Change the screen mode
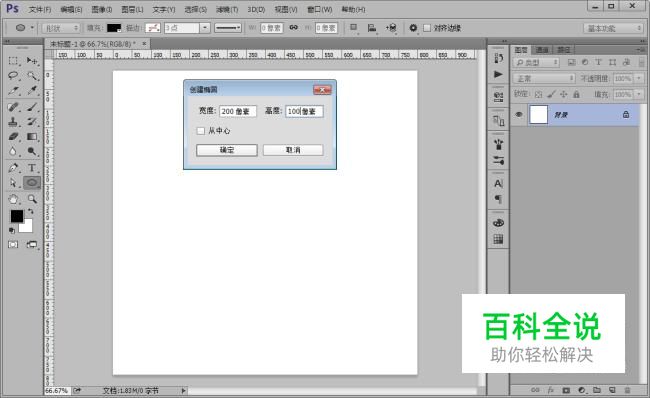Image resolution: width=650 pixels, height=398 pixels. (x=32, y=245)
